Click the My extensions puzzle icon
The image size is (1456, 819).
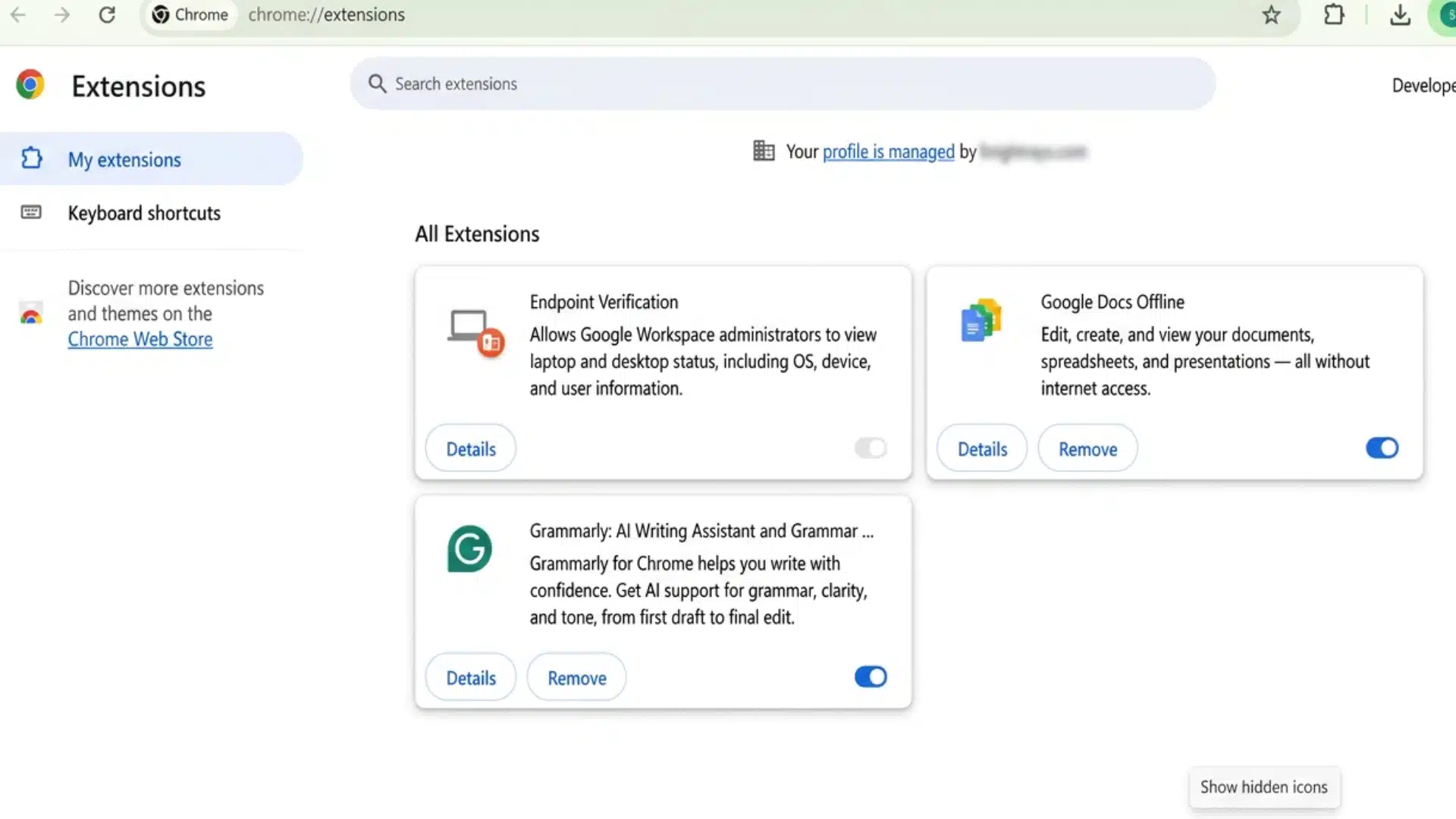32,158
